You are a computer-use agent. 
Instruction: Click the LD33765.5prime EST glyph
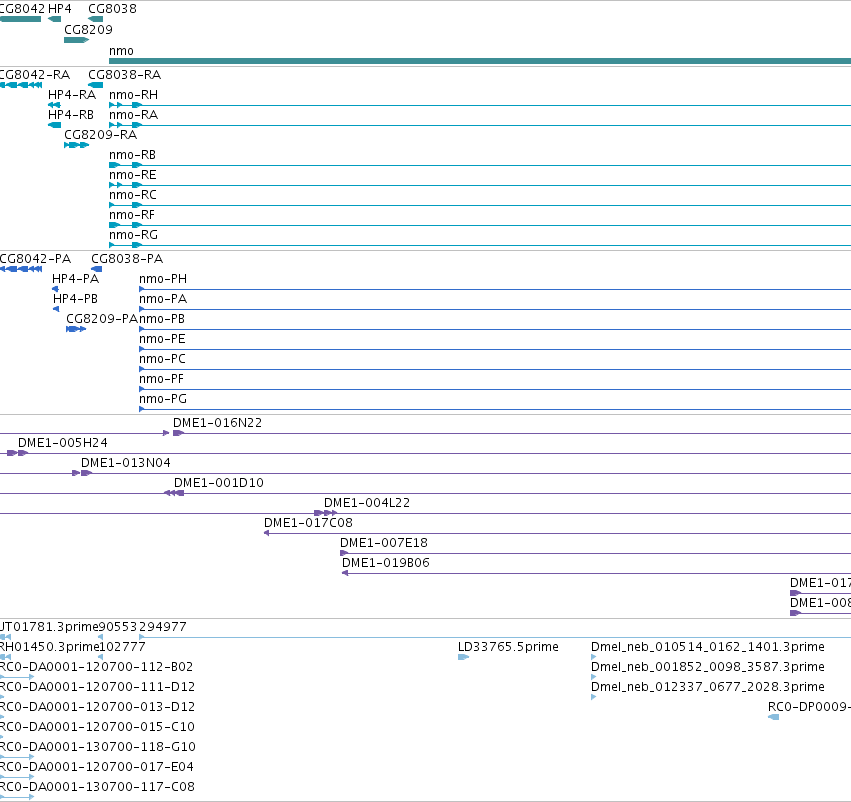tap(463, 657)
